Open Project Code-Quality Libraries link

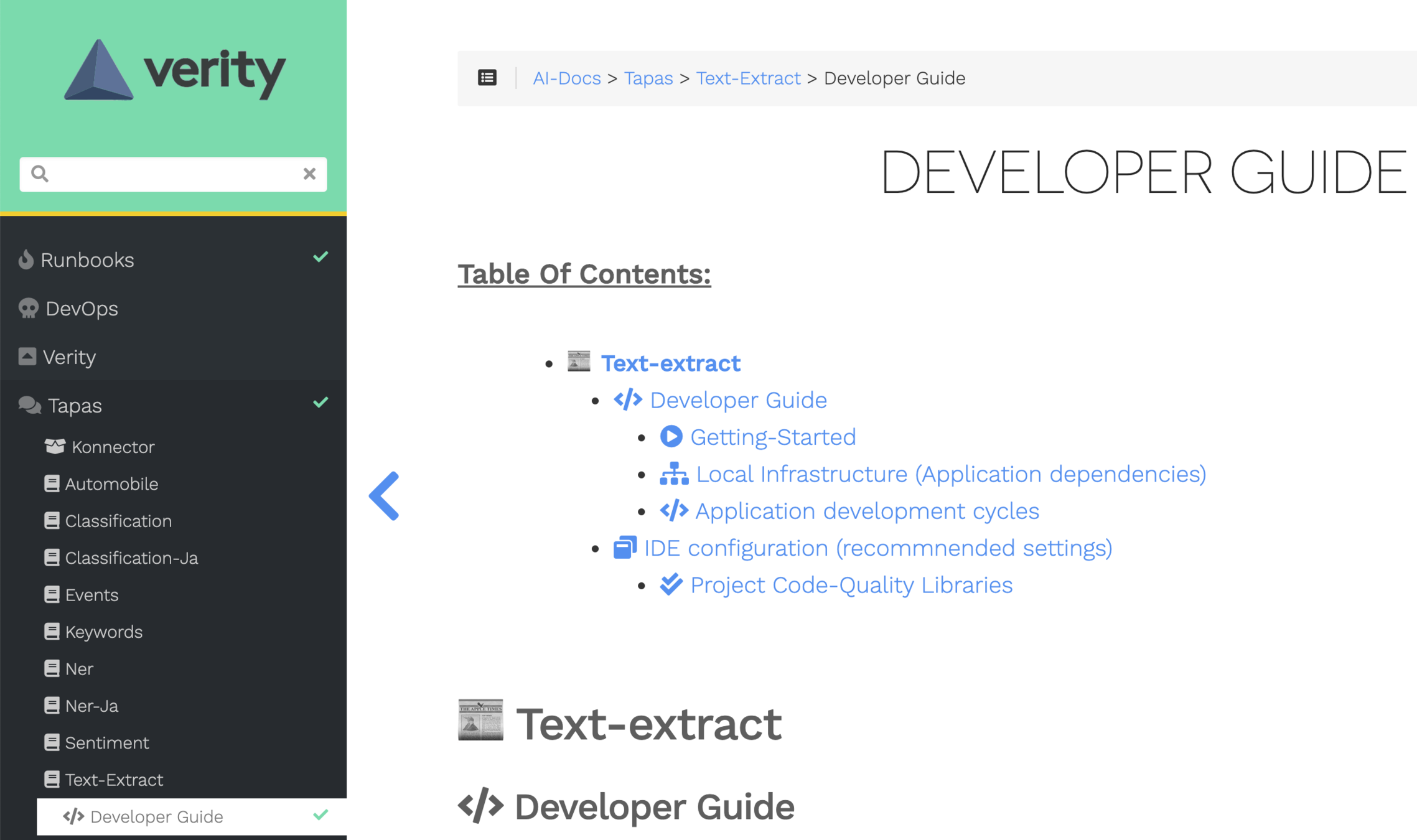[851, 585]
